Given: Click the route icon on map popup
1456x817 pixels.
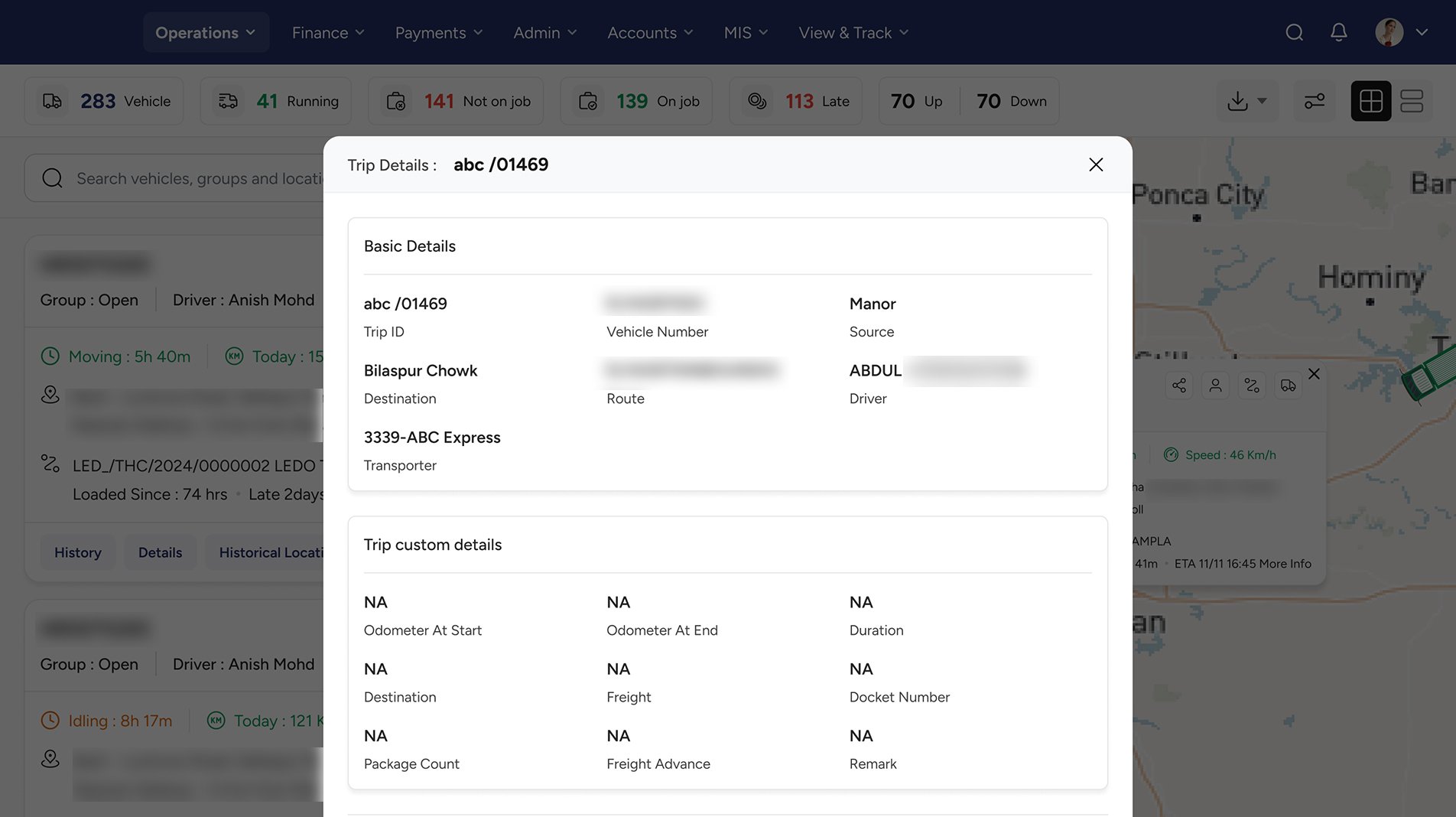Looking at the screenshot, I should tap(1252, 386).
